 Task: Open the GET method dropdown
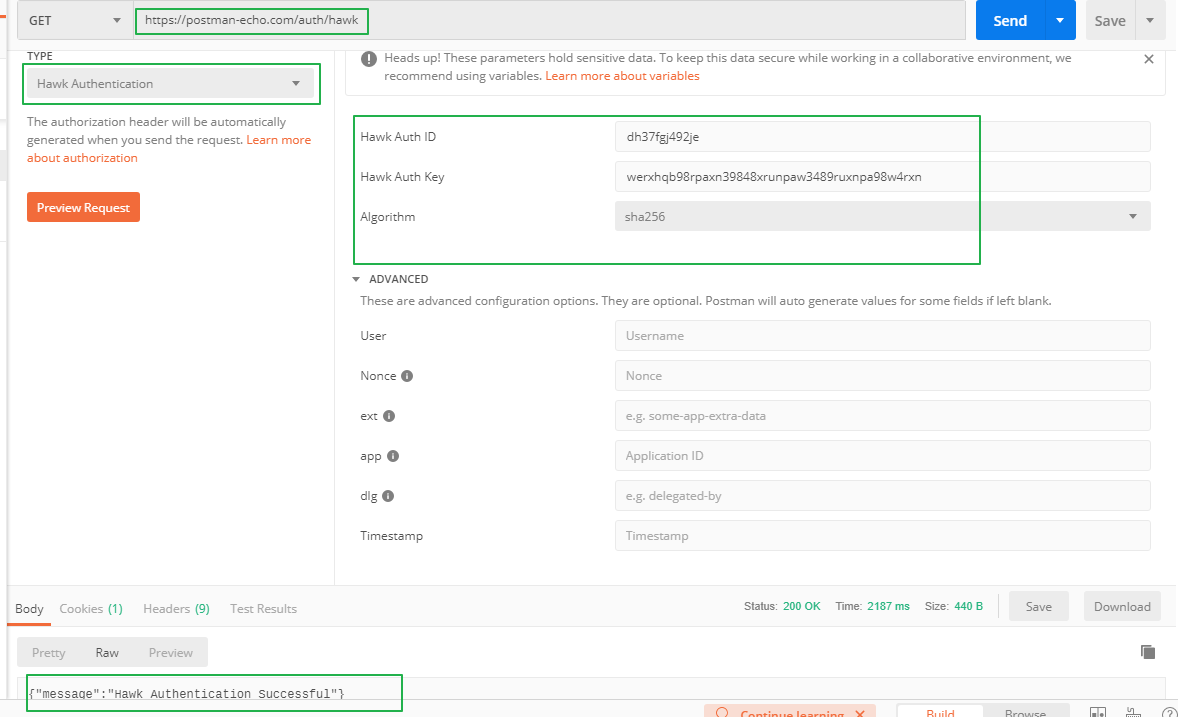click(75, 20)
